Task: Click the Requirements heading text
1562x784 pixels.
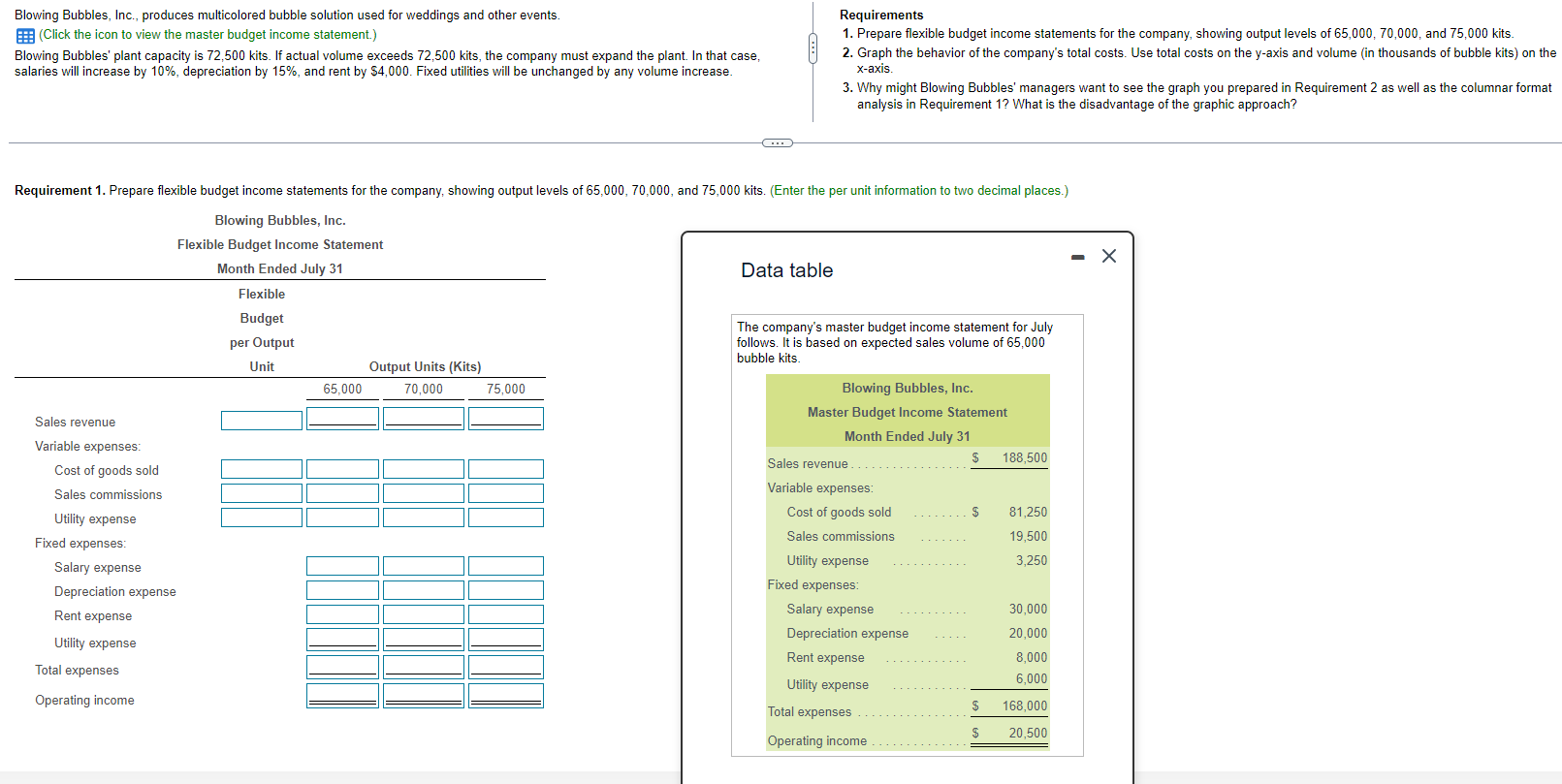Action: [881, 16]
